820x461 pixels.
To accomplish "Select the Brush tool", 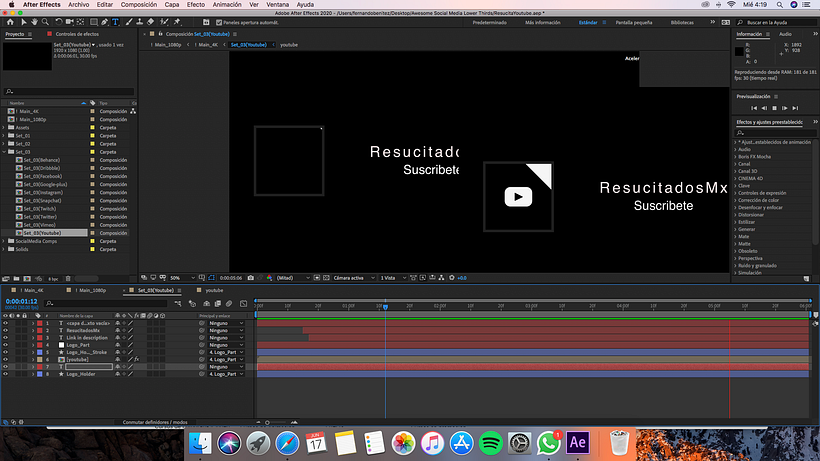I will (129, 22).
